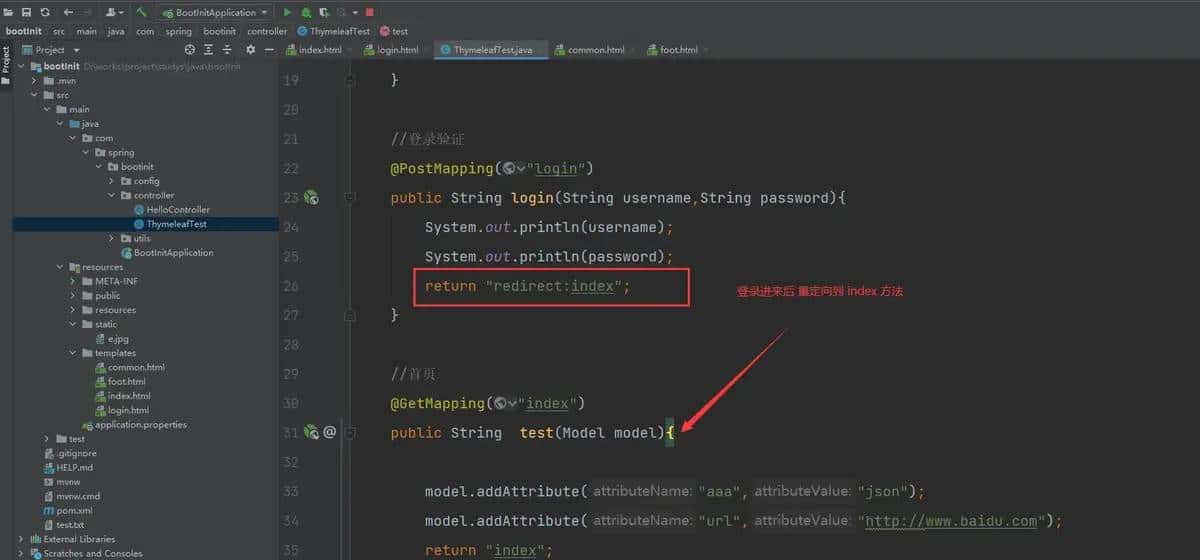This screenshot has height=560, width=1200.
Task: Select .gitignore in project tree
Action: click(x=70, y=453)
